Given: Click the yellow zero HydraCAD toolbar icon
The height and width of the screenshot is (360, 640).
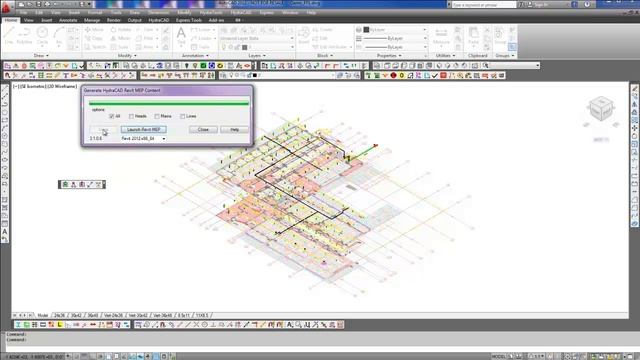Looking at the screenshot, I should tap(402, 76).
